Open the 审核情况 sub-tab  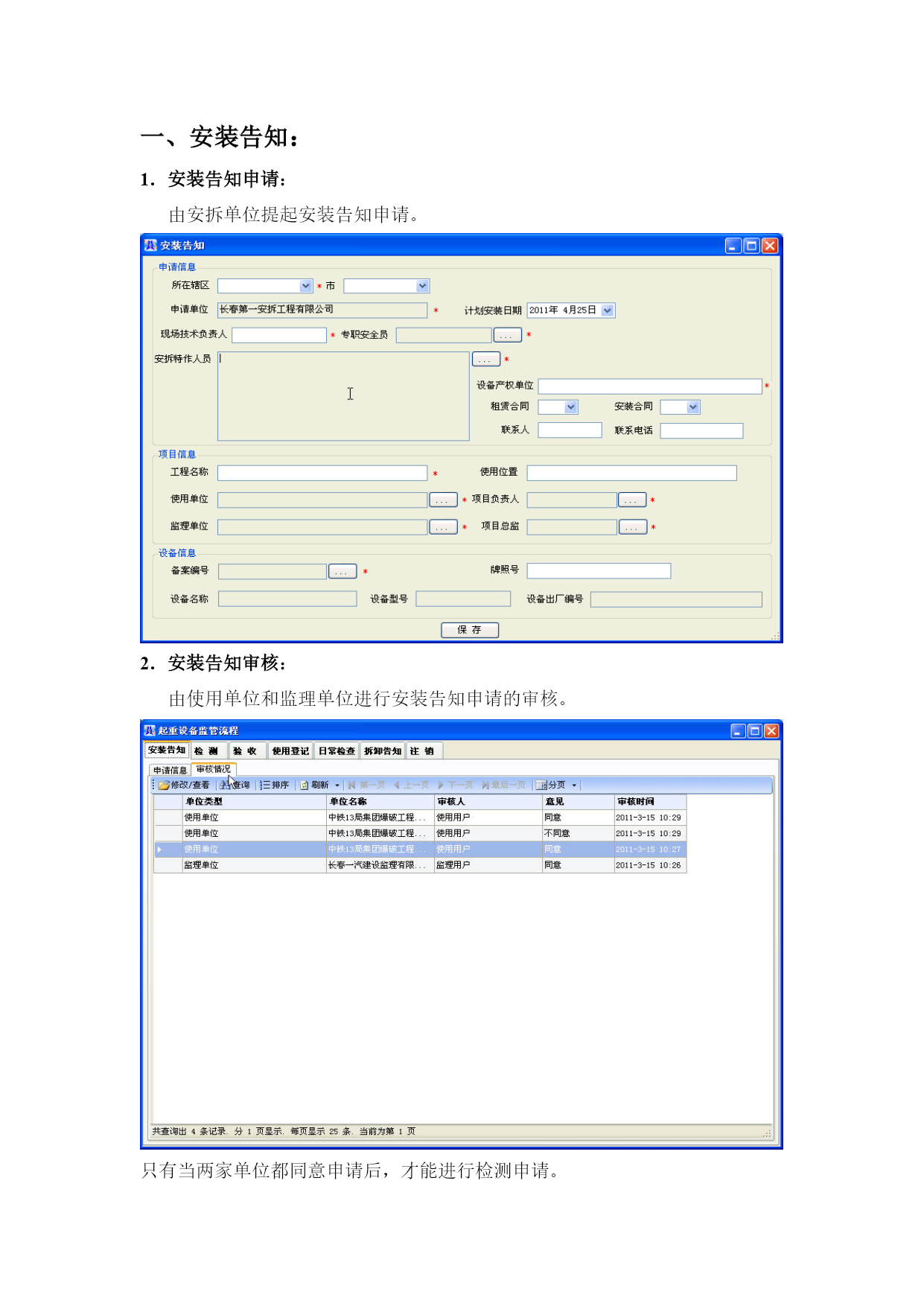[214, 770]
